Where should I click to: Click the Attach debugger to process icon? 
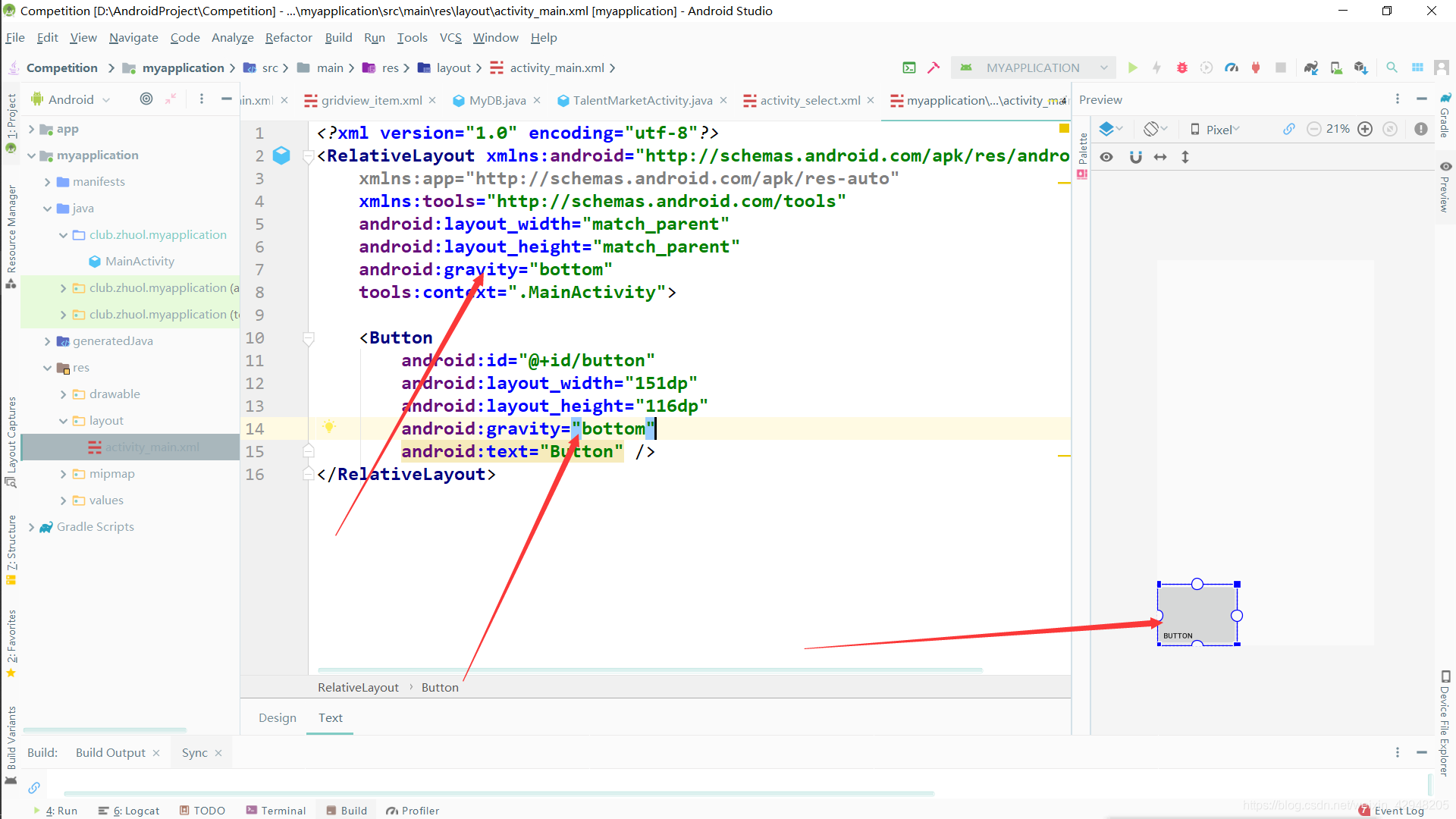(1255, 68)
